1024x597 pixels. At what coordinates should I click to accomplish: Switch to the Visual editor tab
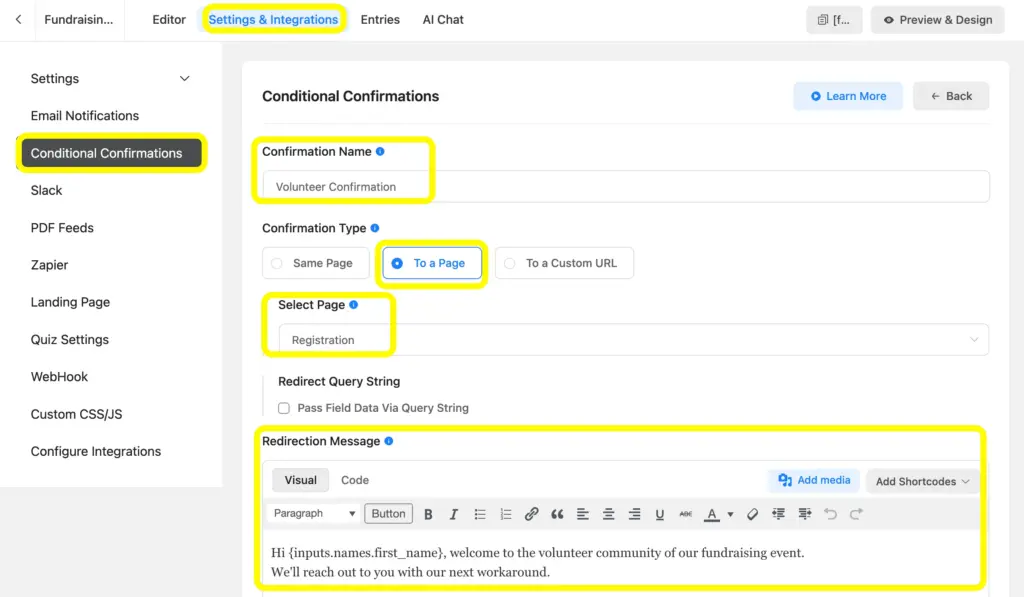tap(300, 480)
